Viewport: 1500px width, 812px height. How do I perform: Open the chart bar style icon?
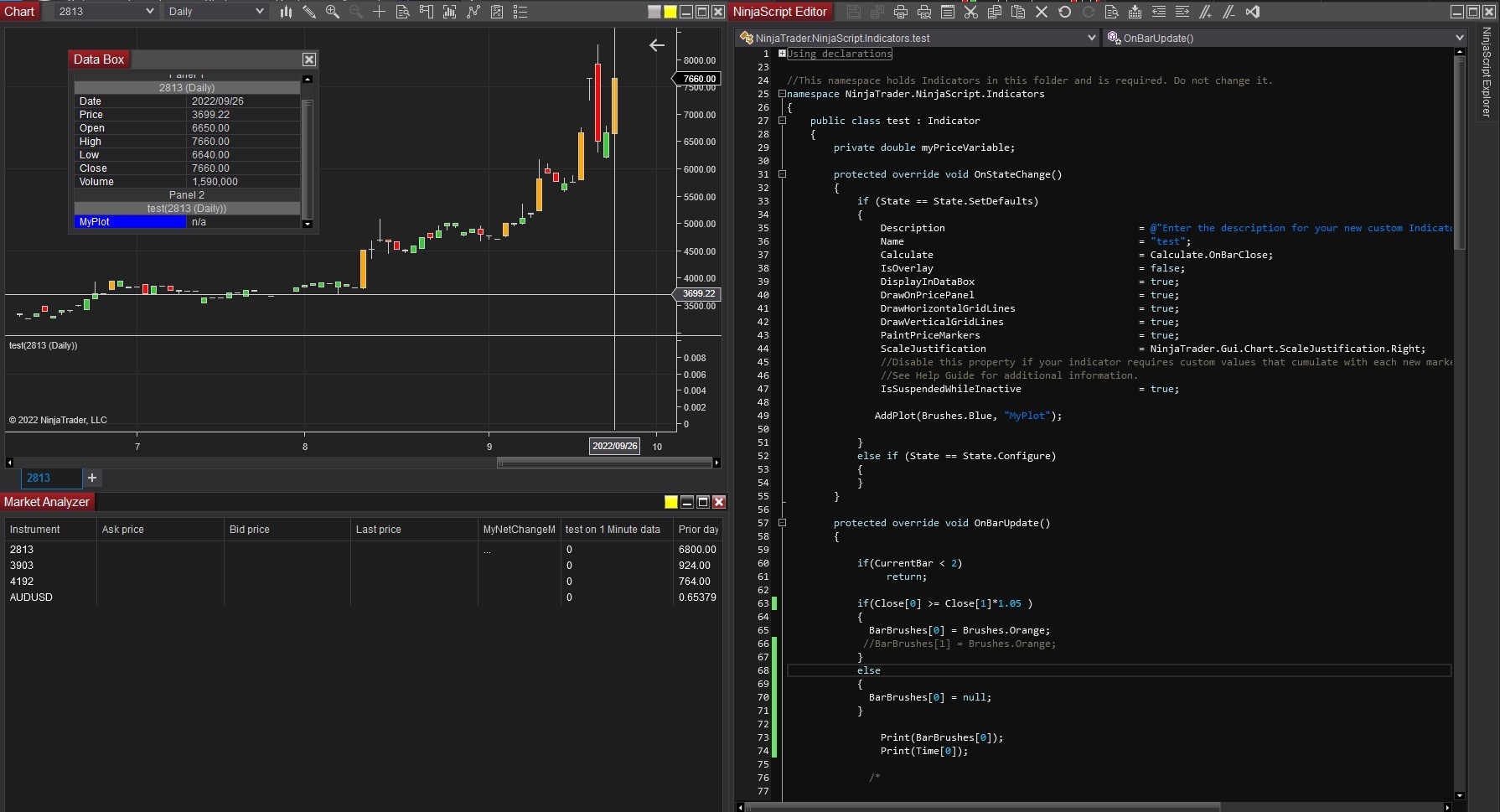(286, 12)
